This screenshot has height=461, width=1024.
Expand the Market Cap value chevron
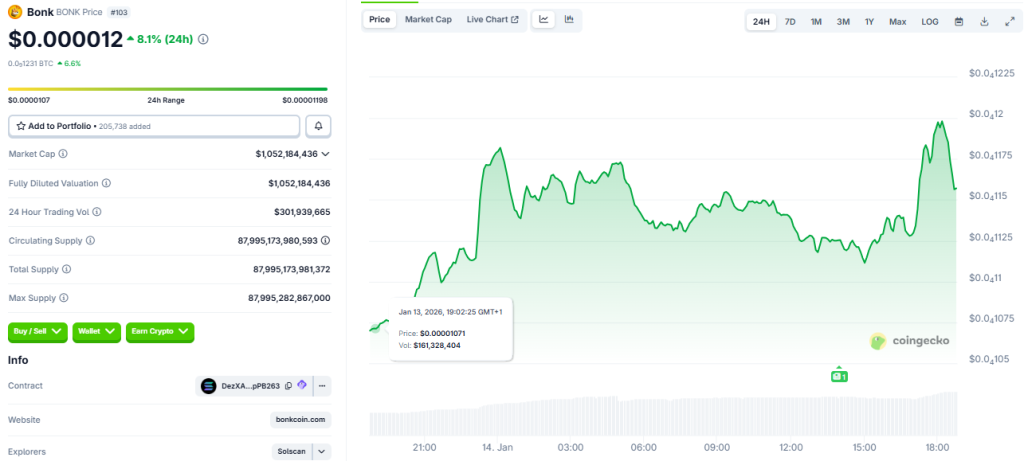tap(325, 154)
